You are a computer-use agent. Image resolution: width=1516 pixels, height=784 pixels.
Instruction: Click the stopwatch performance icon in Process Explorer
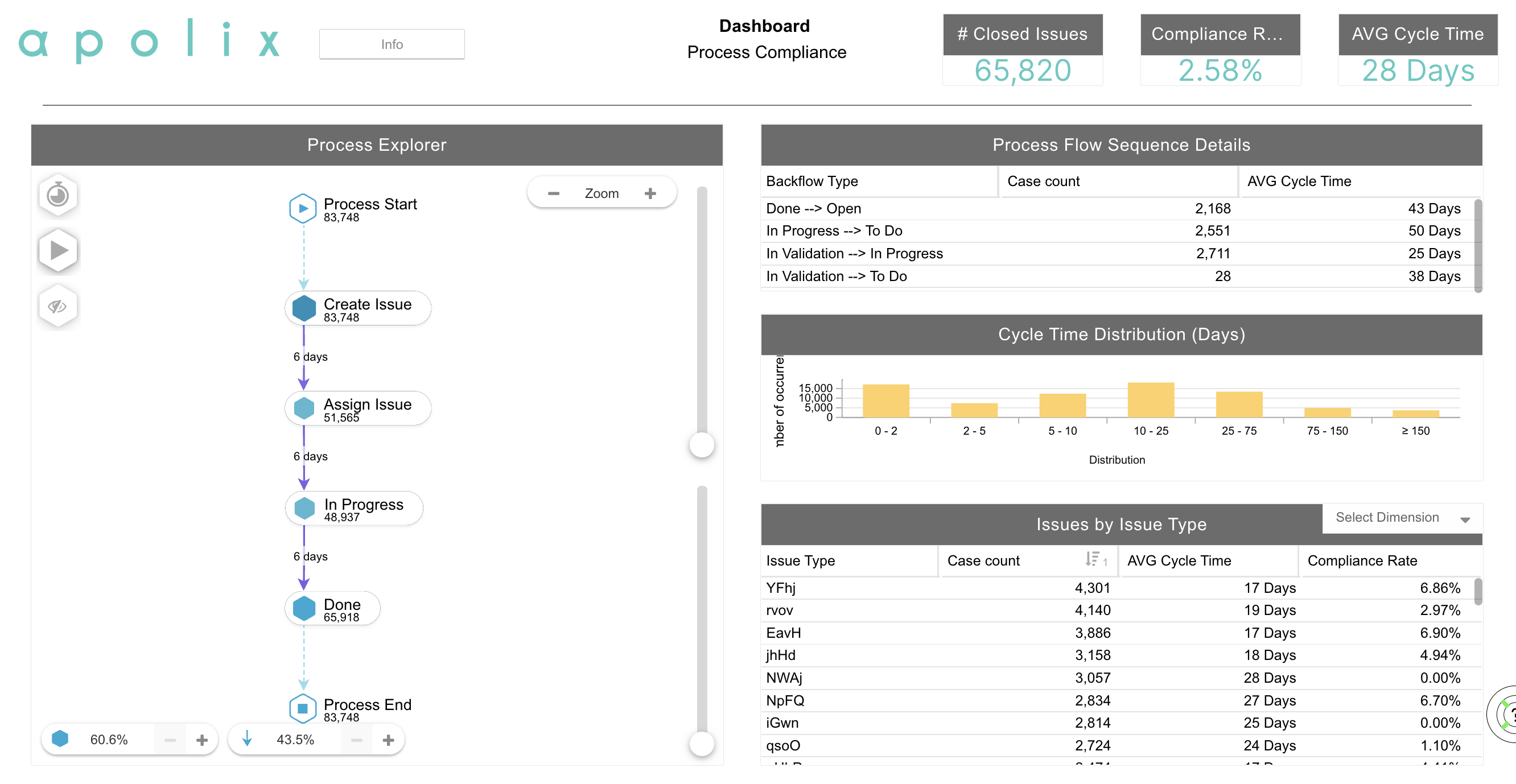pos(57,195)
